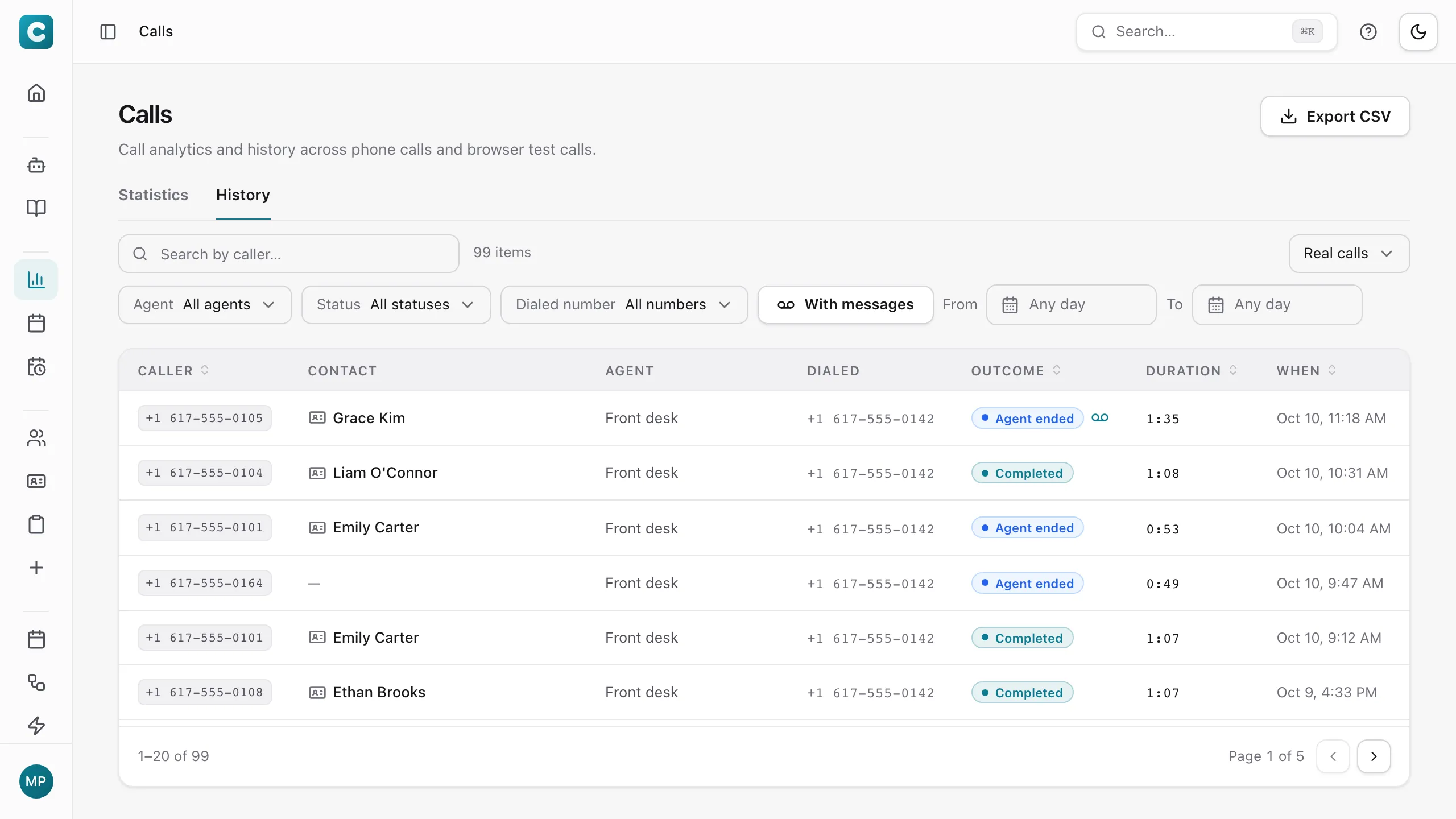
Task: Open voicemail icon on Grace Kim row
Action: [1100, 418]
